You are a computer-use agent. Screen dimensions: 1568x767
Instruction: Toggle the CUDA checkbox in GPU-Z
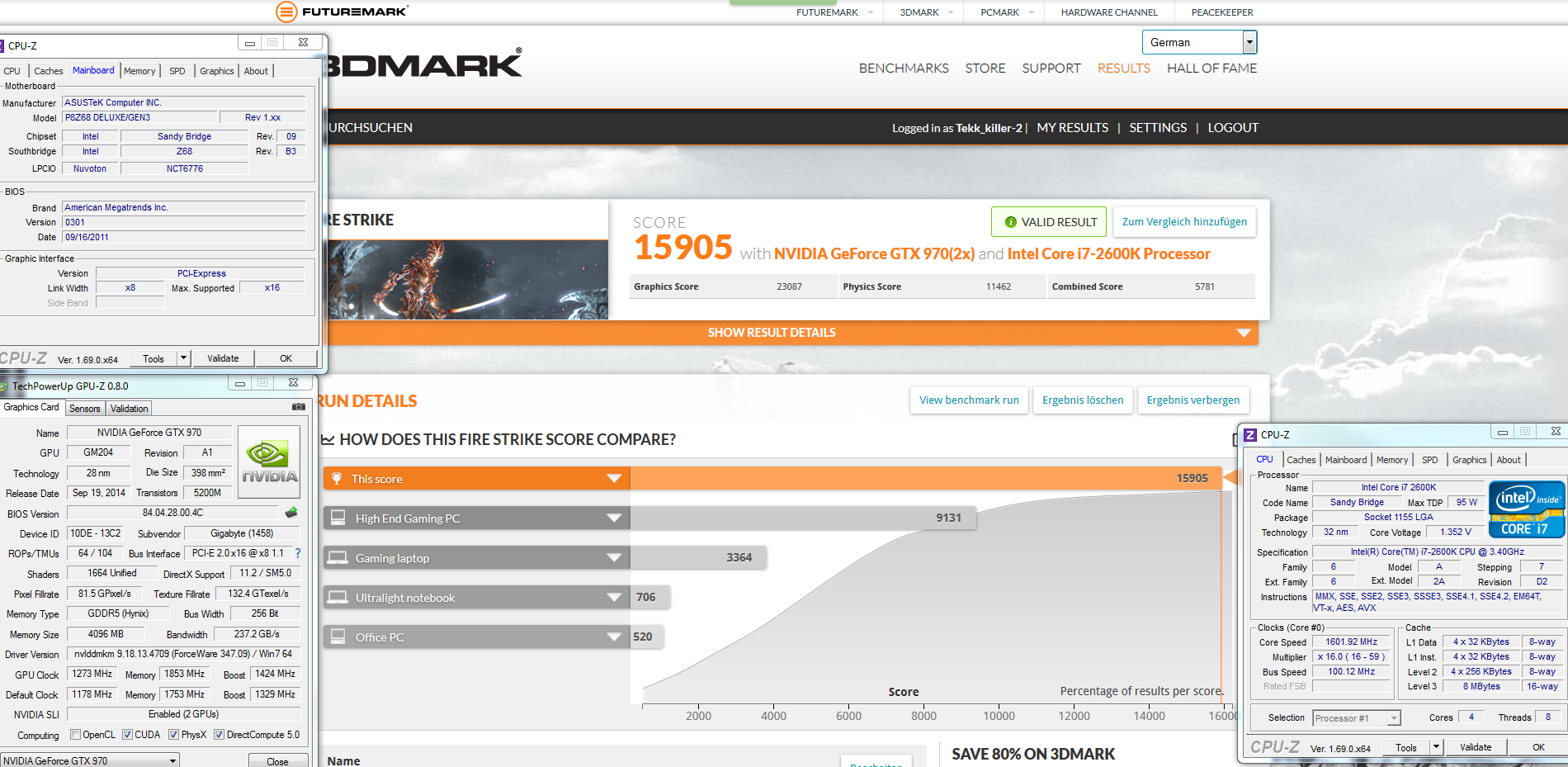pos(127,735)
